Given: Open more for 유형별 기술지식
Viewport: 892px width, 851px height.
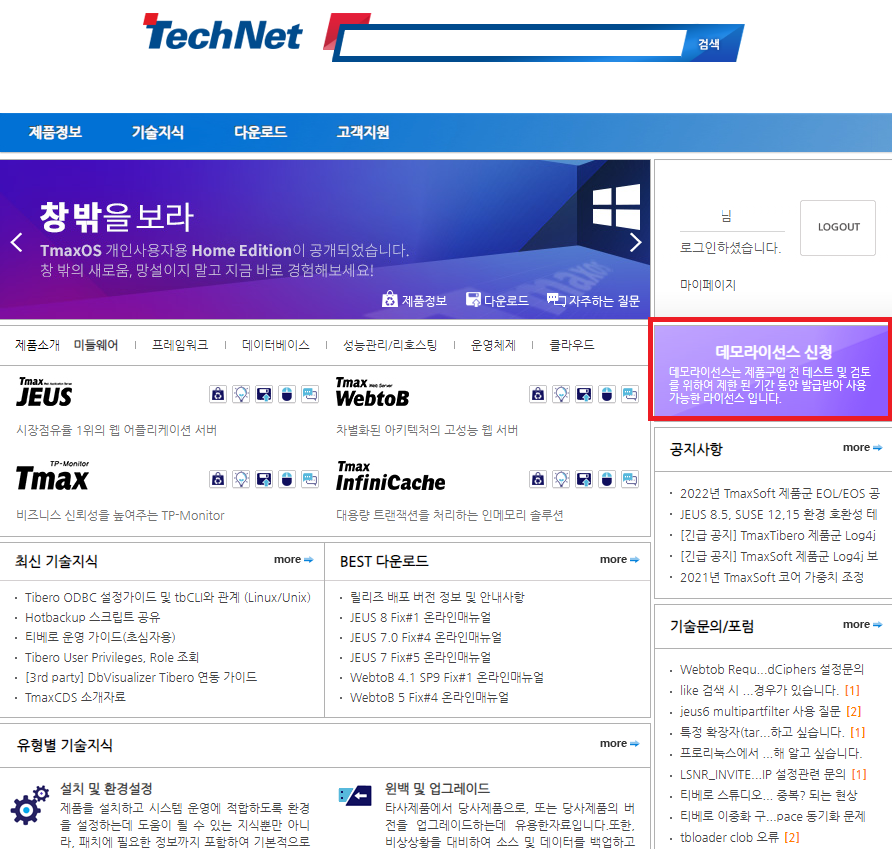Looking at the screenshot, I should click(x=619, y=743).
